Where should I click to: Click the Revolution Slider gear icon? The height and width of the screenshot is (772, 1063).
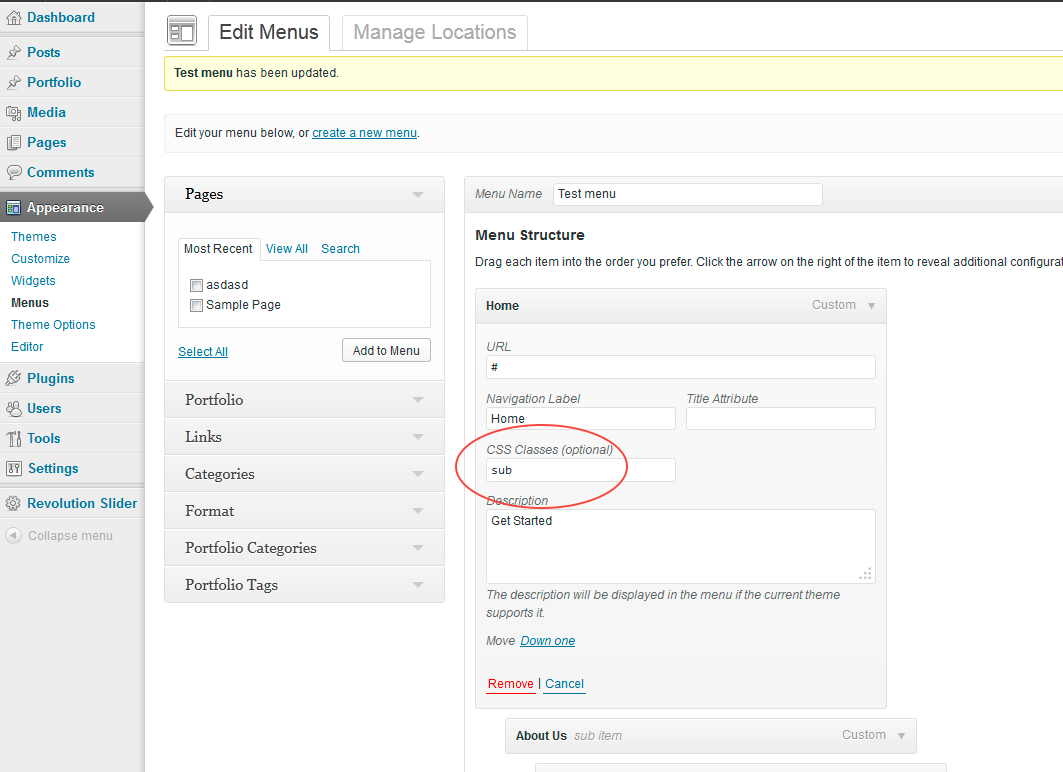pos(13,504)
